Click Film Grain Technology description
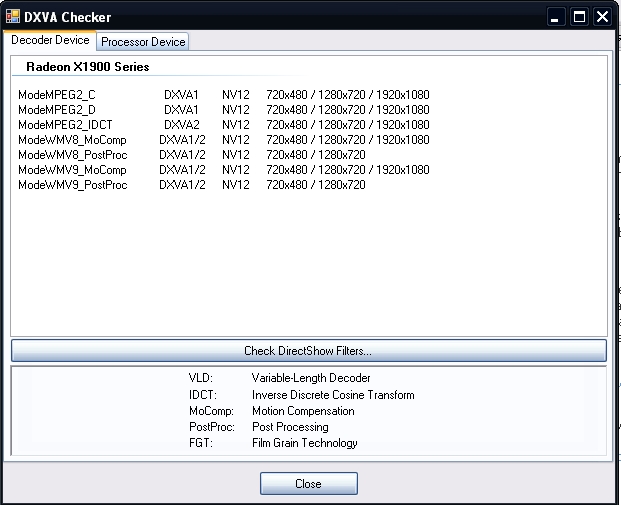This screenshot has width=621, height=505. tap(305, 443)
